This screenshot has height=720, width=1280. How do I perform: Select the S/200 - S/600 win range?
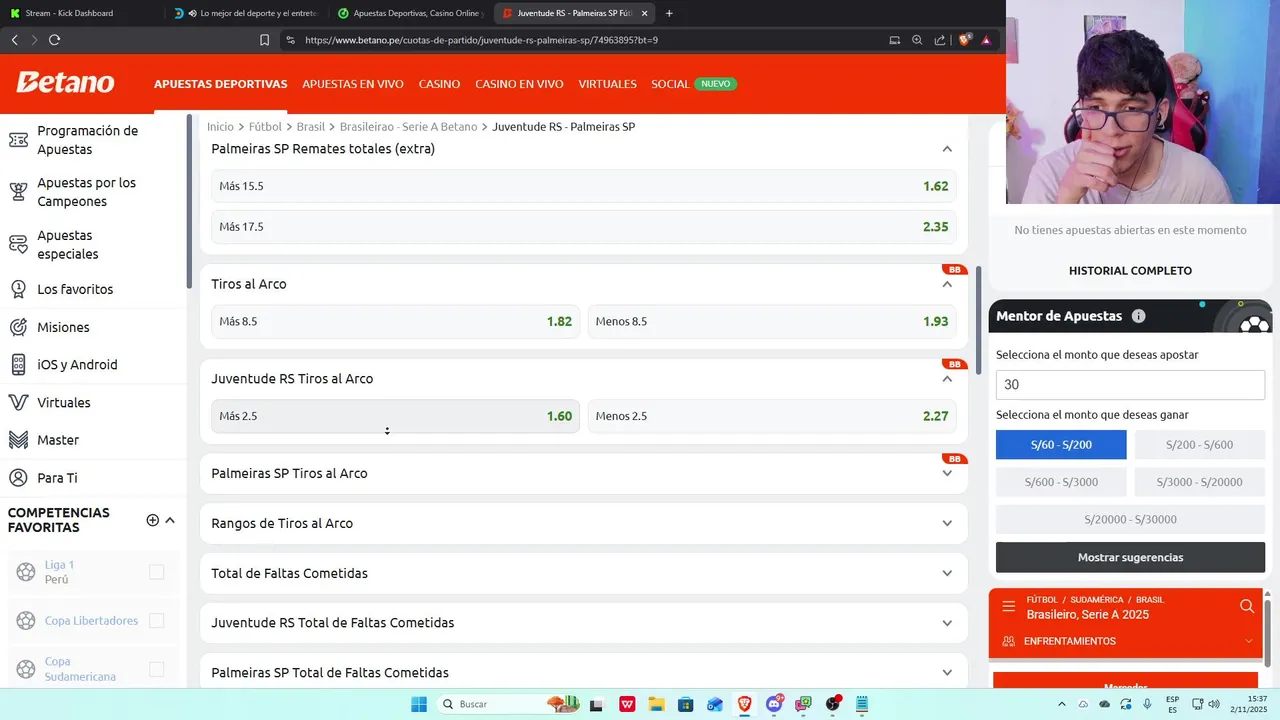pos(1200,445)
